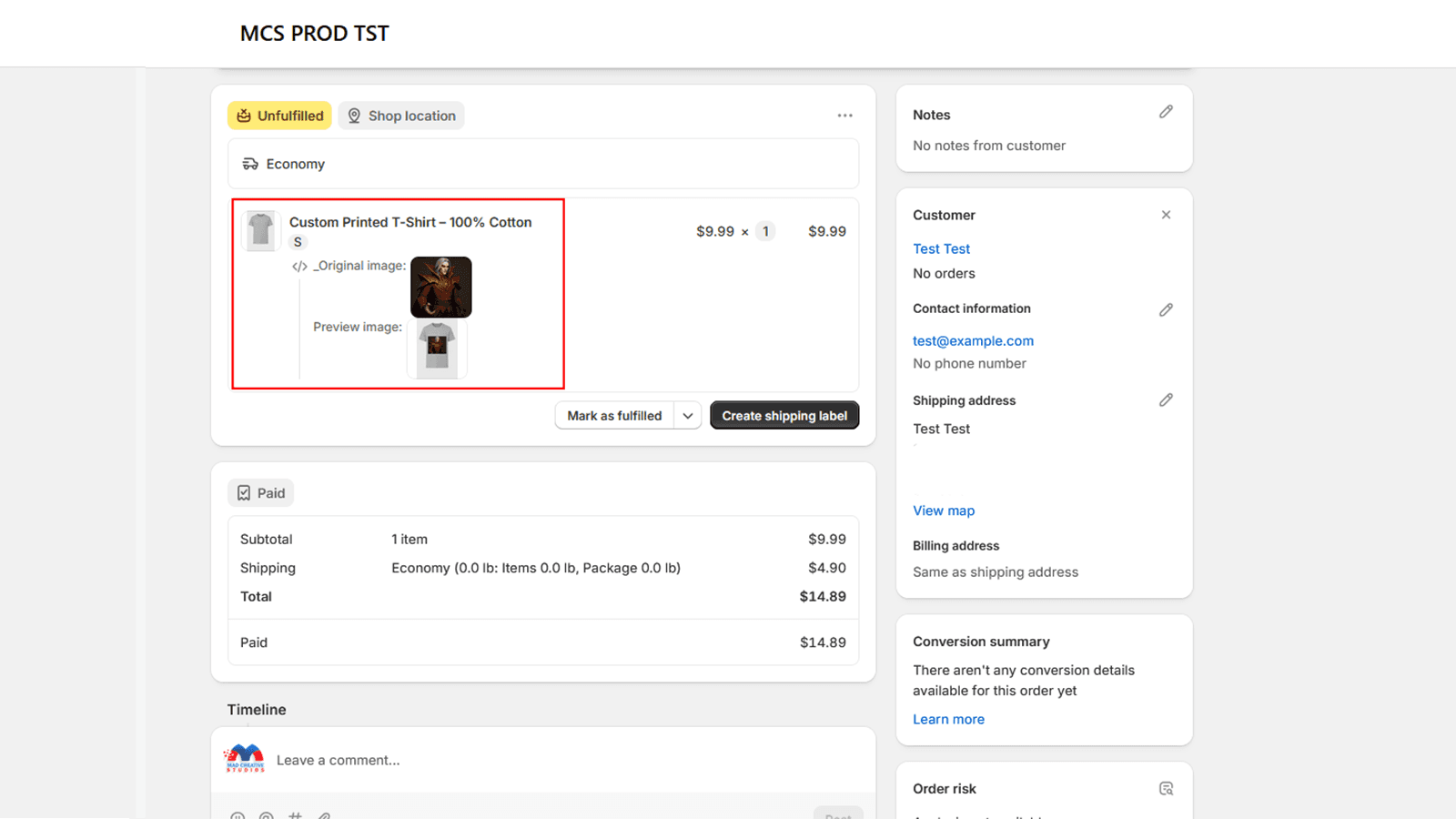This screenshot has width=1456, height=819.
Task: Edit Contact information with the pencil icon
Action: pos(1166,309)
